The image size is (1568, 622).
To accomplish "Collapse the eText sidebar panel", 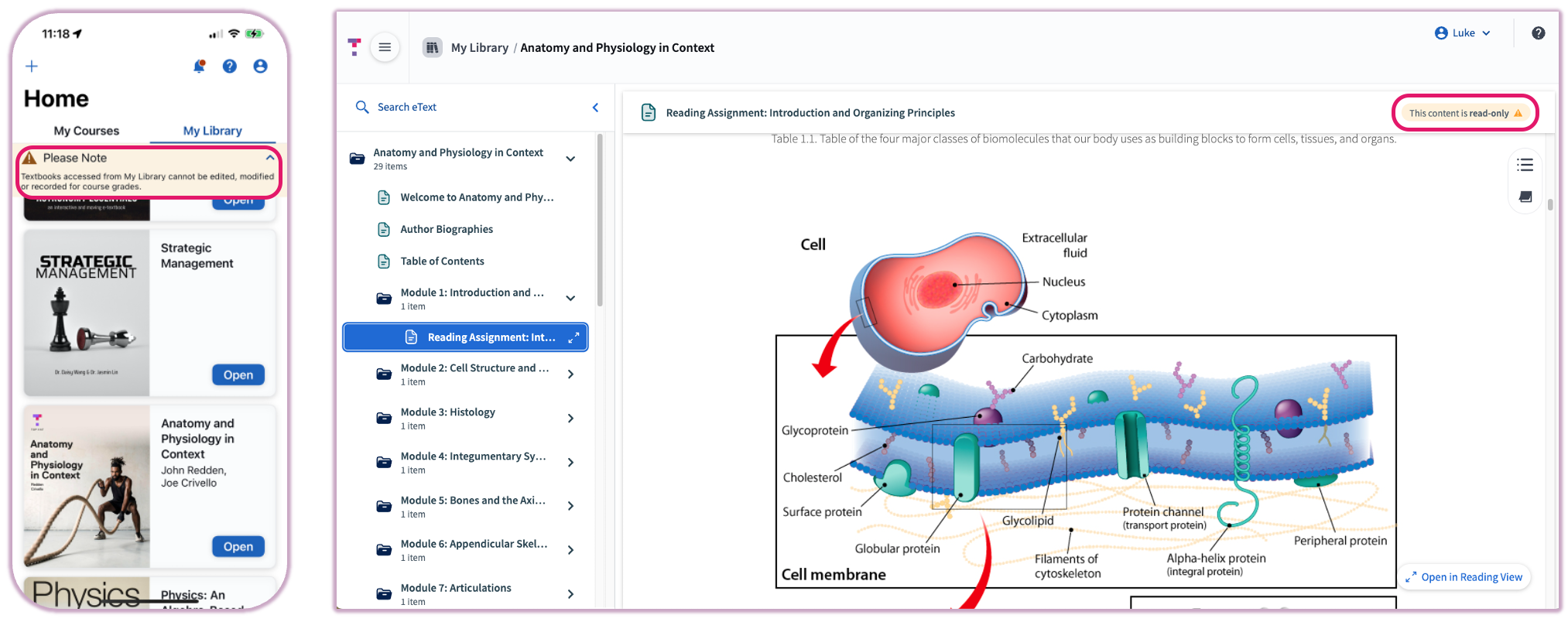I will pyautogui.click(x=595, y=108).
